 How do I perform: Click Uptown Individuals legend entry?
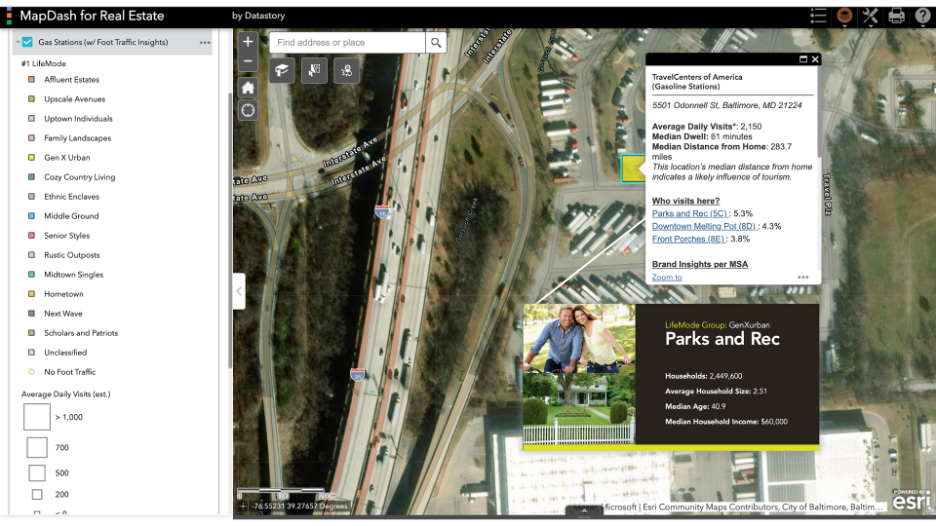tap(78, 119)
